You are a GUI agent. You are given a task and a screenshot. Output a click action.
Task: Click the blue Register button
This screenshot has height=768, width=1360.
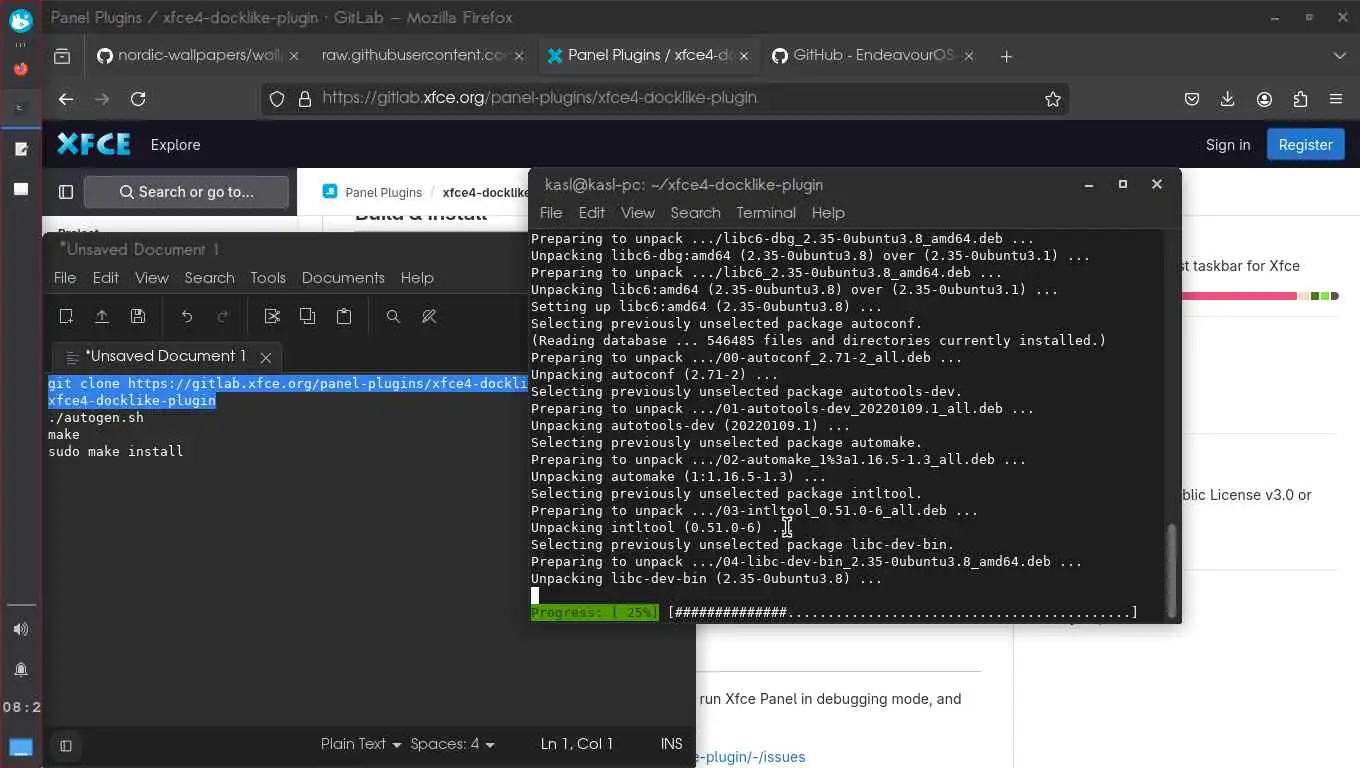[1306, 145]
